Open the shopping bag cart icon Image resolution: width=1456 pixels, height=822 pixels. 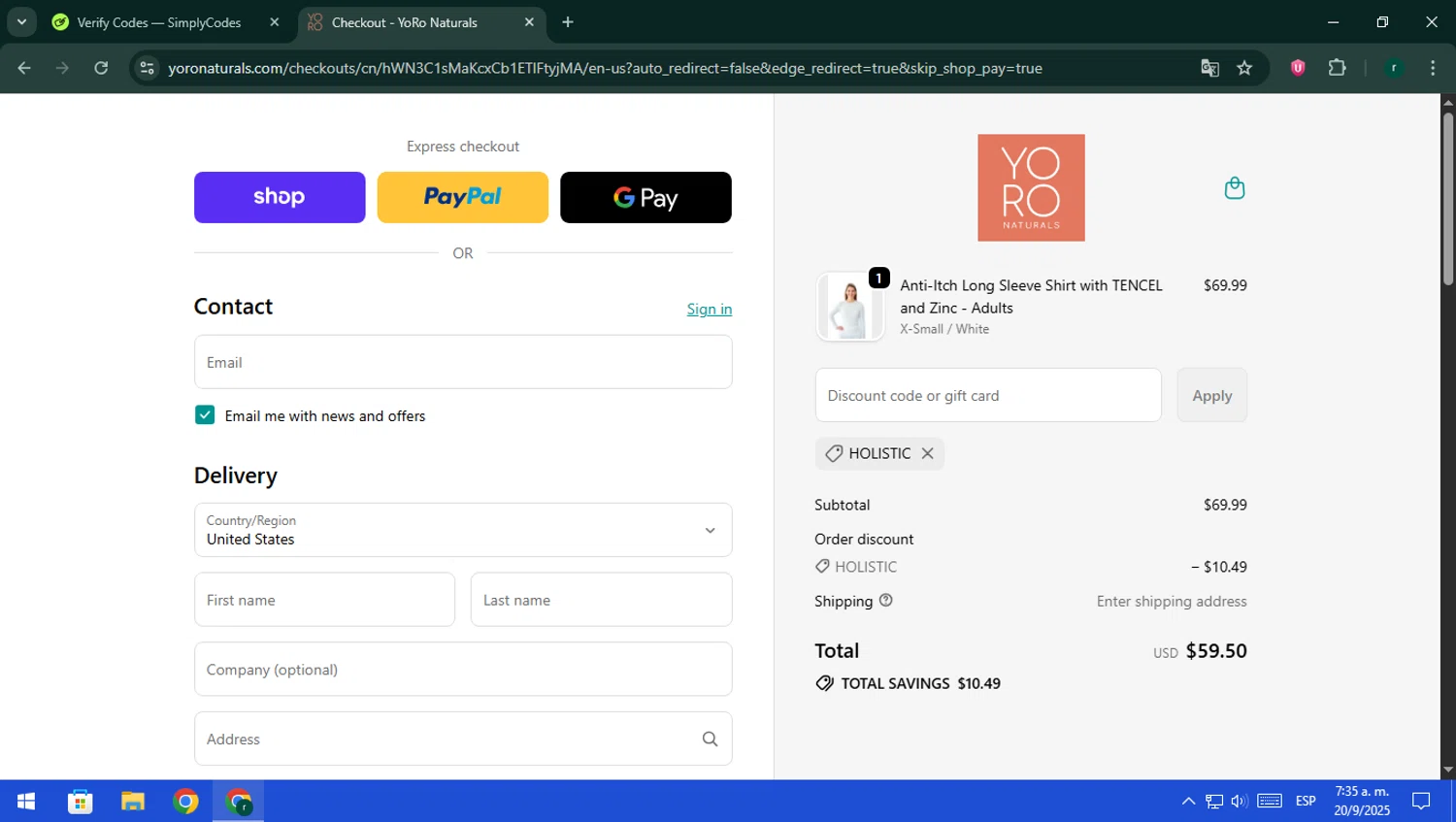click(1235, 187)
